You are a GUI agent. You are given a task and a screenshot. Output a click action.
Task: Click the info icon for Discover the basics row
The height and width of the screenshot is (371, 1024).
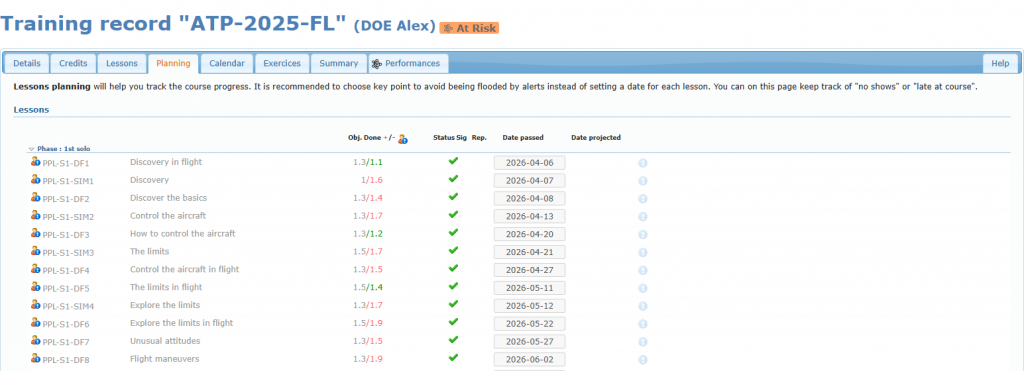(x=643, y=199)
